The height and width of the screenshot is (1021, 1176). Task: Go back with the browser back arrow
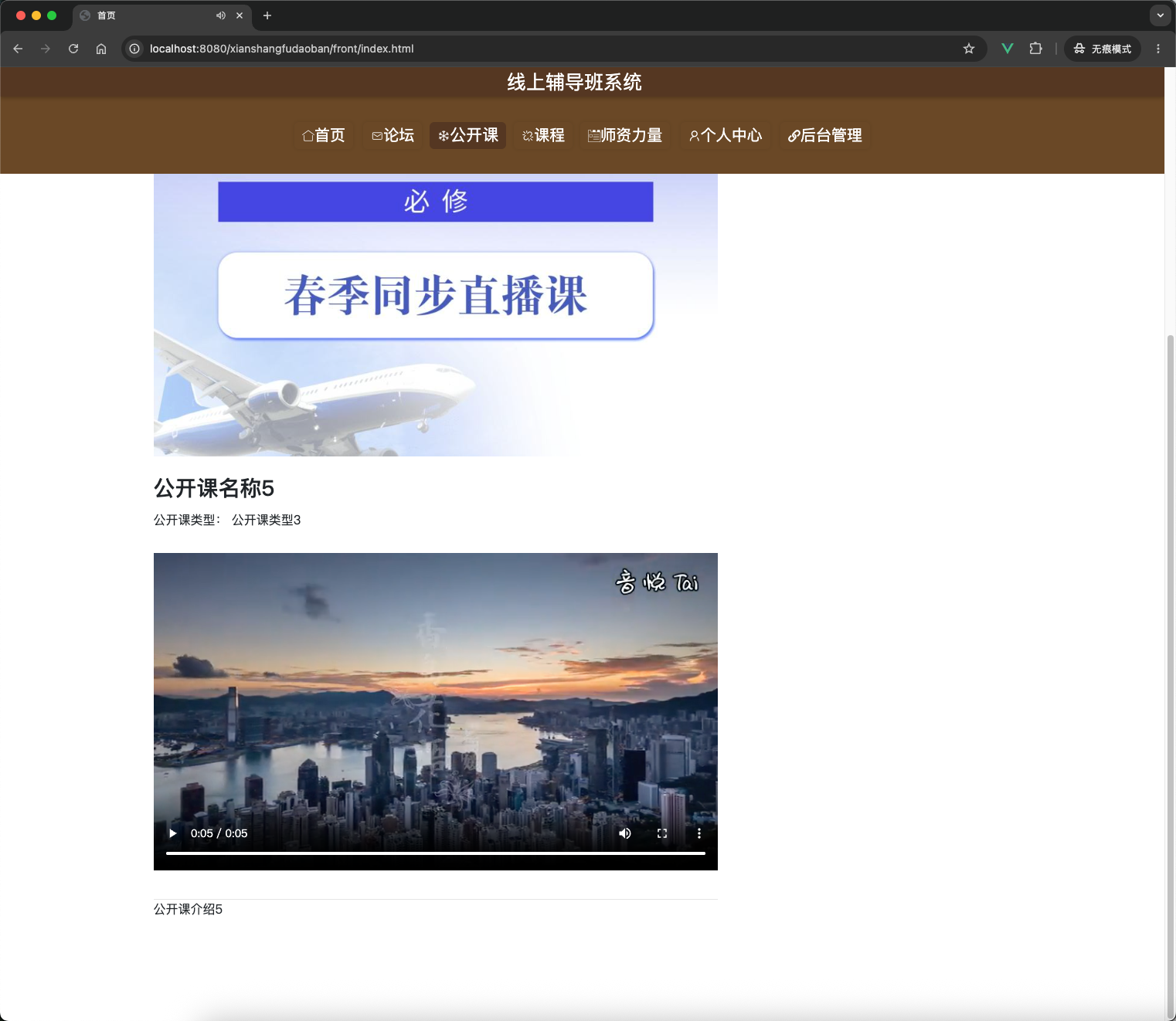coord(18,49)
